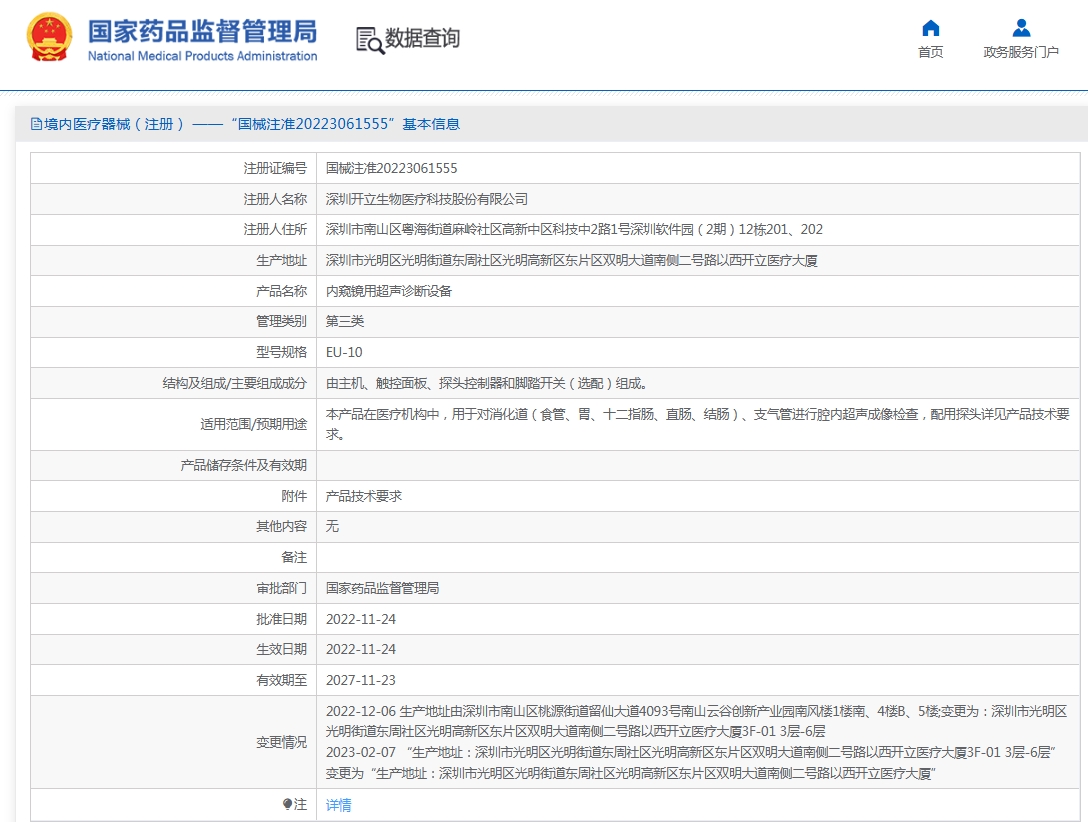This screenshot has height=822, width=1088.
Task: Click the lightbulb icon beside 注
Action: pyautogui.click(x=287, y=804)
